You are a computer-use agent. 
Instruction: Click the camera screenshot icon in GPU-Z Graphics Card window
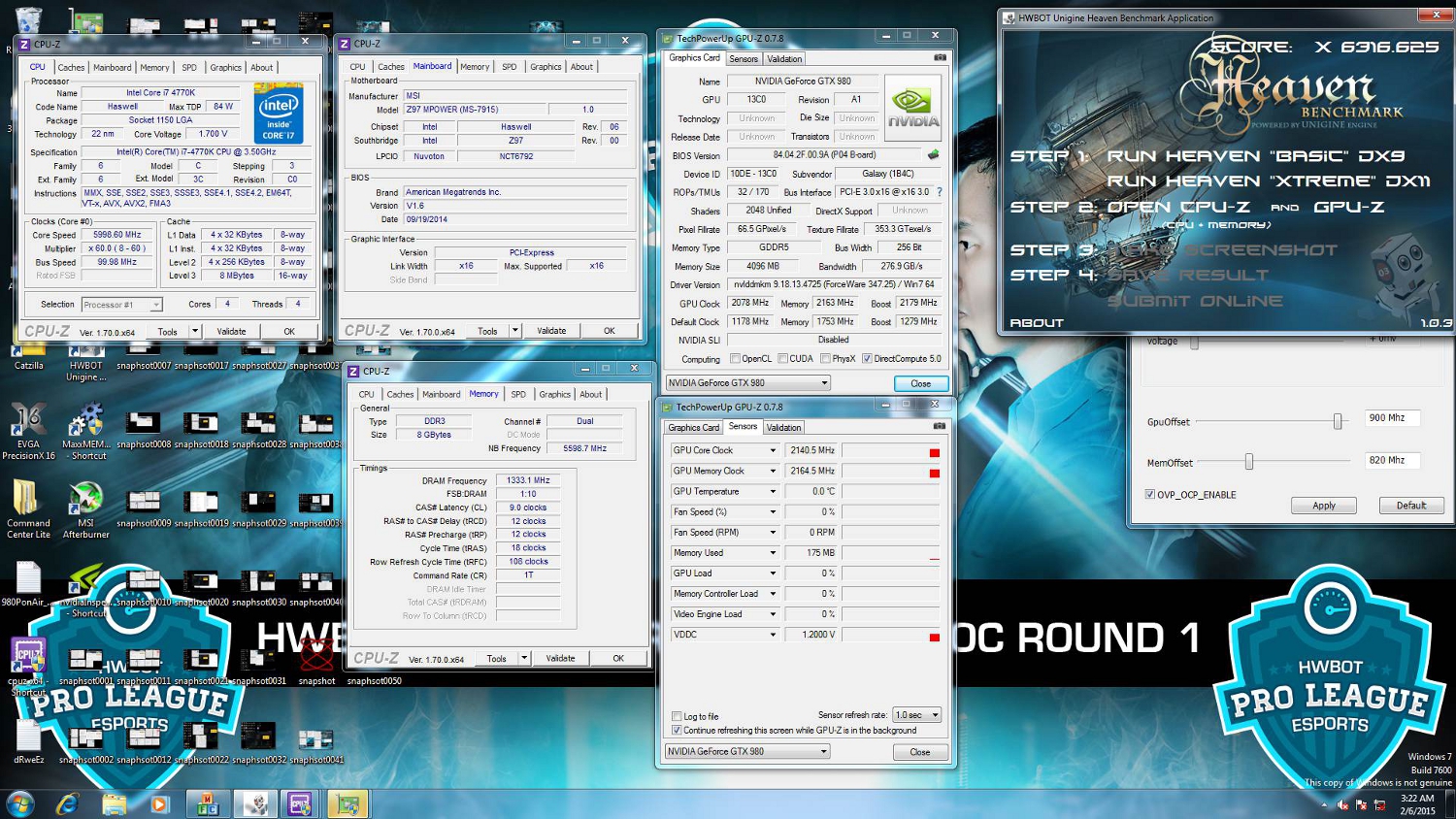pyautogui.click(x=940, y=58)
